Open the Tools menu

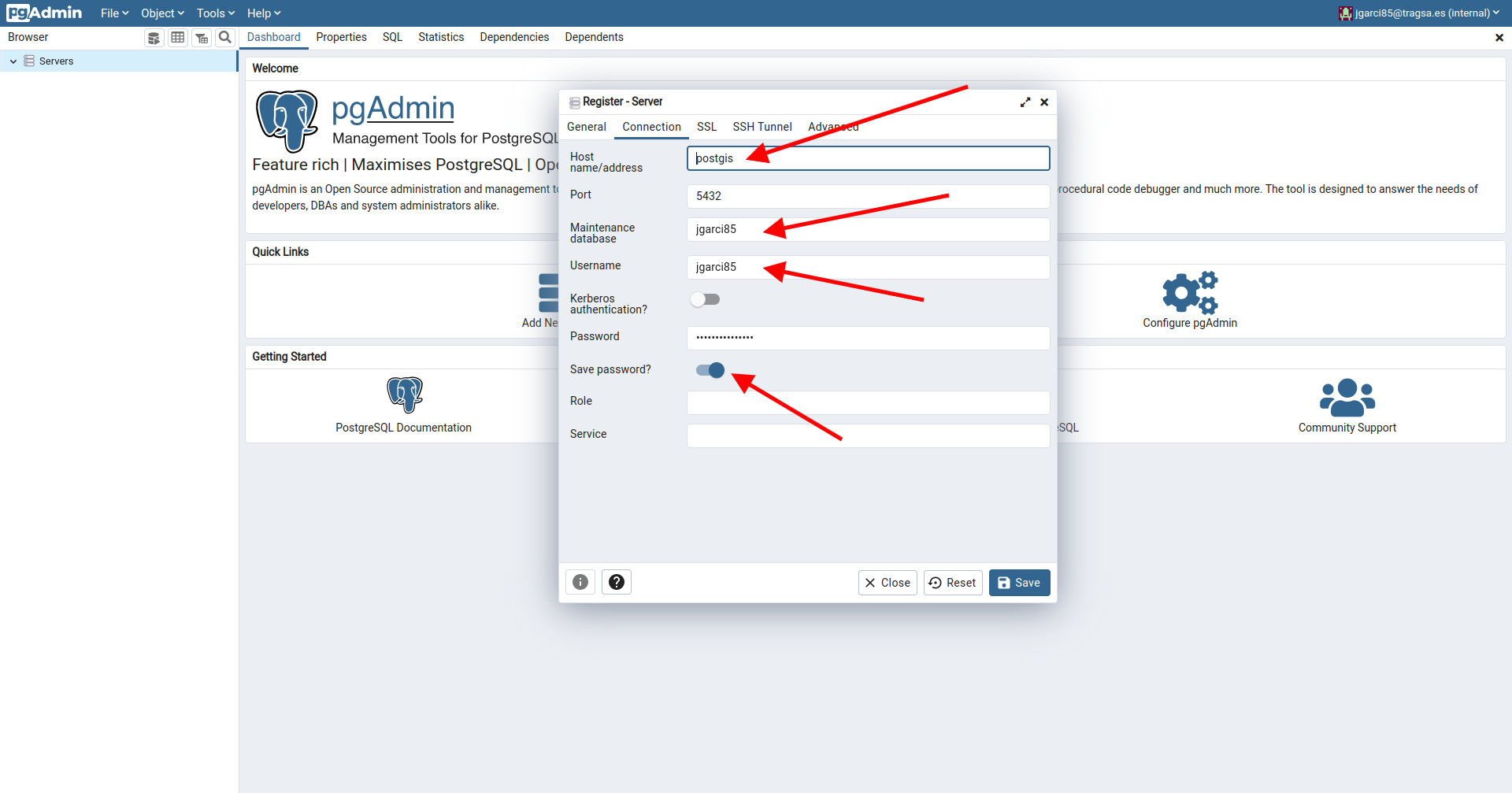[216, 13]
